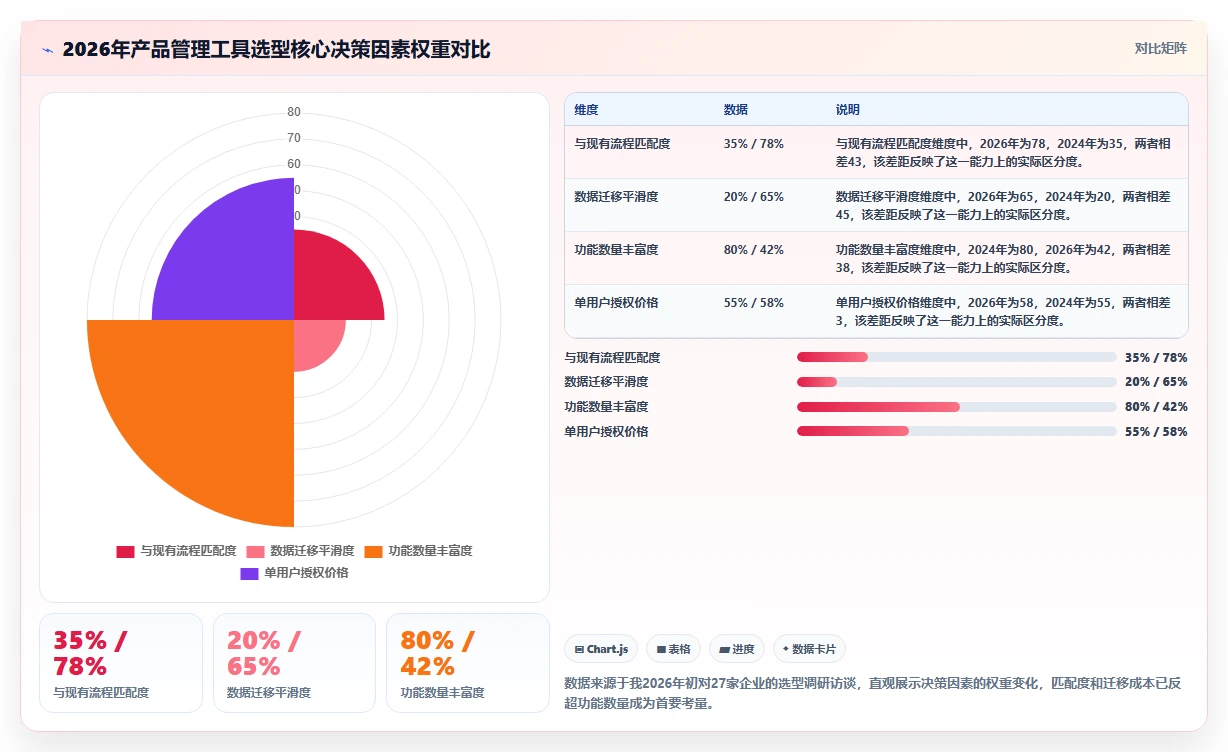Open the 20% / 65% data card
The width and height of the screenshot is (1228, 752).
point(294,663)
